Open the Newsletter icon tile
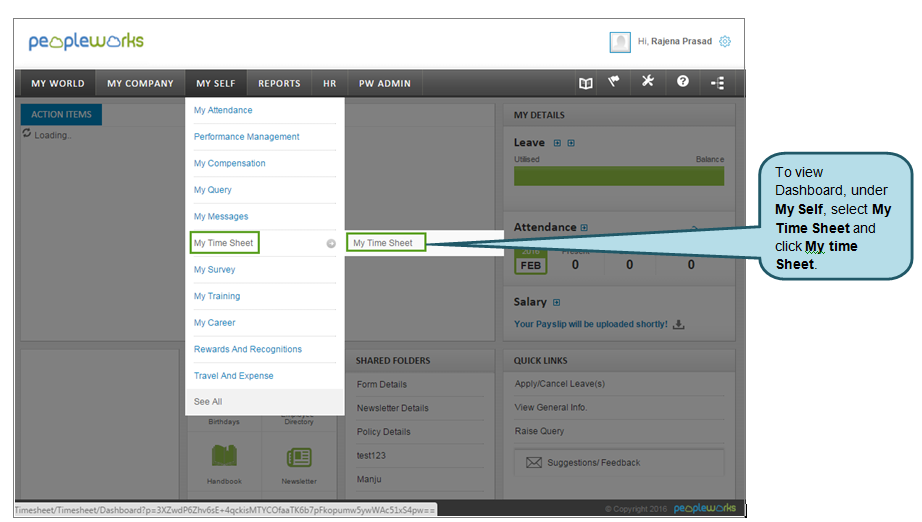Screen dimensions: 922x522 pos(299,457)
